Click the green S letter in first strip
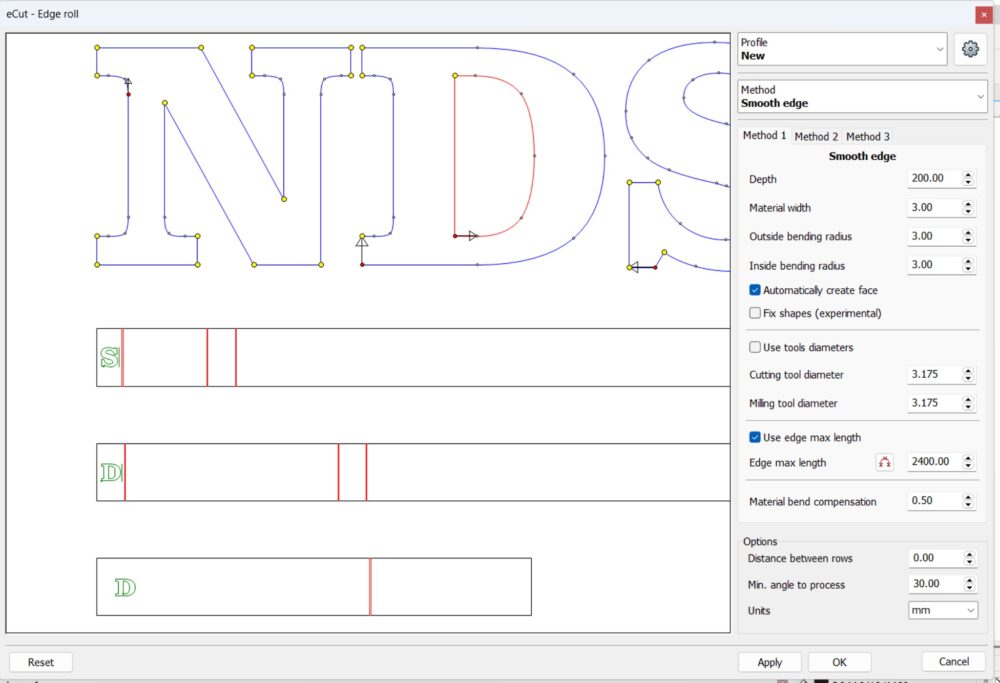 110,357
